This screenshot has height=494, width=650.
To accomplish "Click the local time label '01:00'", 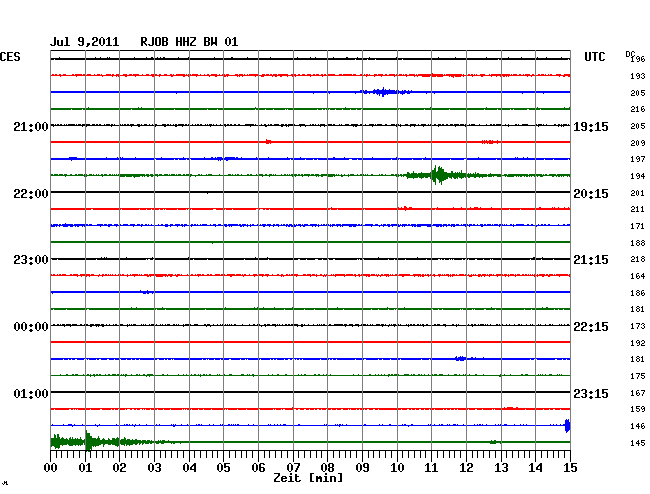I will coord(31,393).
